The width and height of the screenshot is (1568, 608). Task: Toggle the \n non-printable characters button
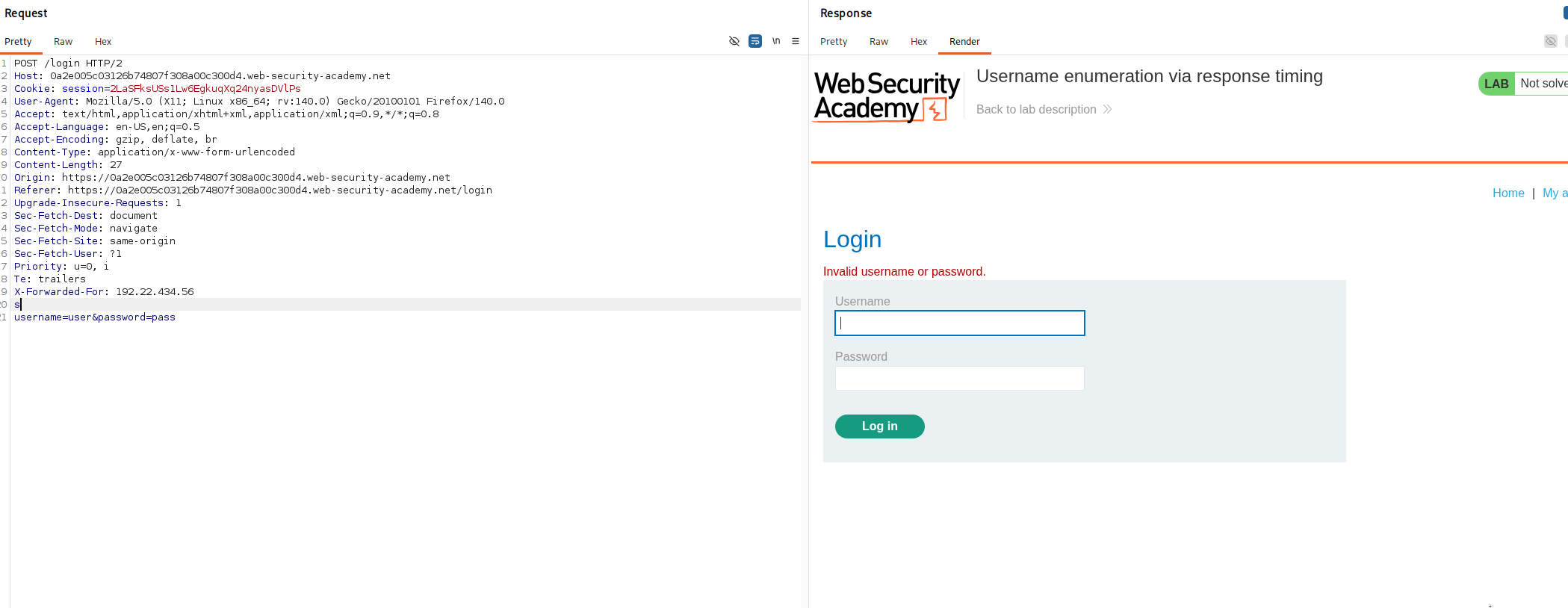pyautogui.click(x=776, y=41)
